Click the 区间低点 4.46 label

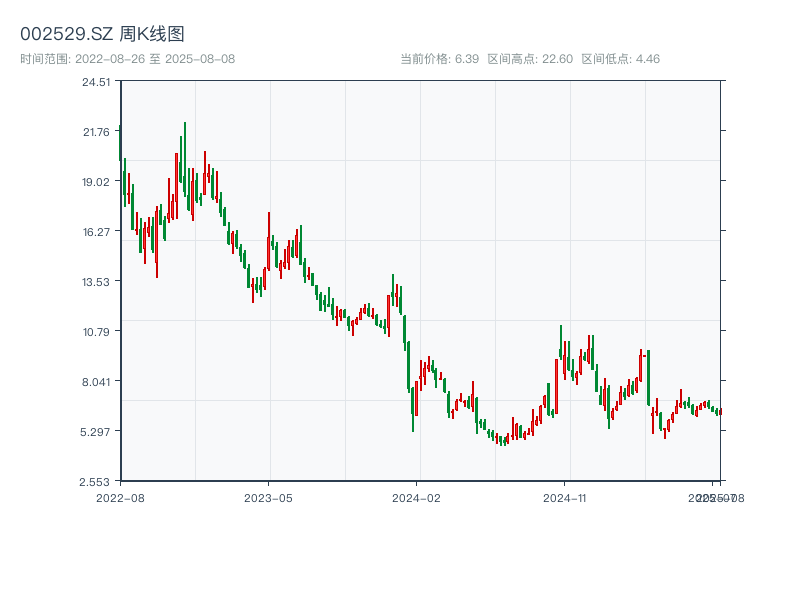coord(620,59)
